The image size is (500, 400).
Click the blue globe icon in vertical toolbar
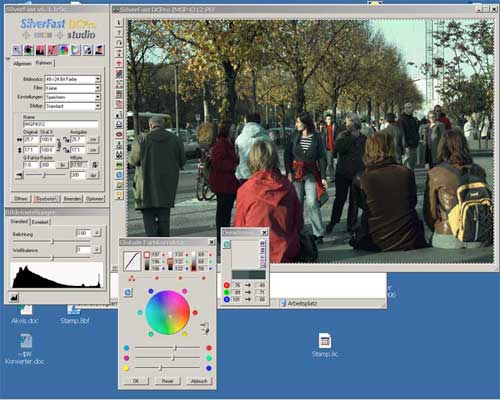tap(119, 175)
